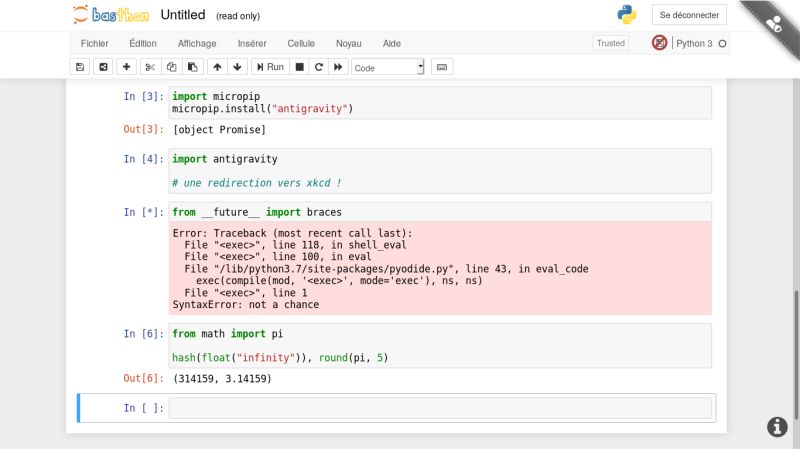Click the corner ribbon icon top right

pyautogui.click(x=774, y=23)
